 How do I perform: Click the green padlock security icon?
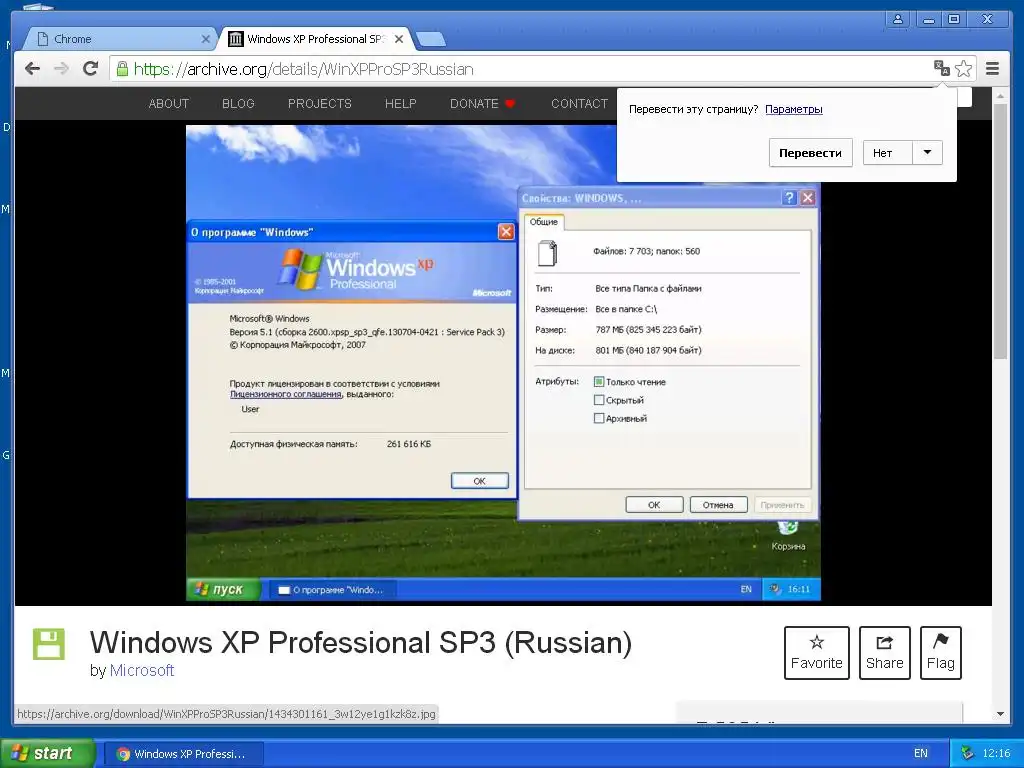point(122,69)
